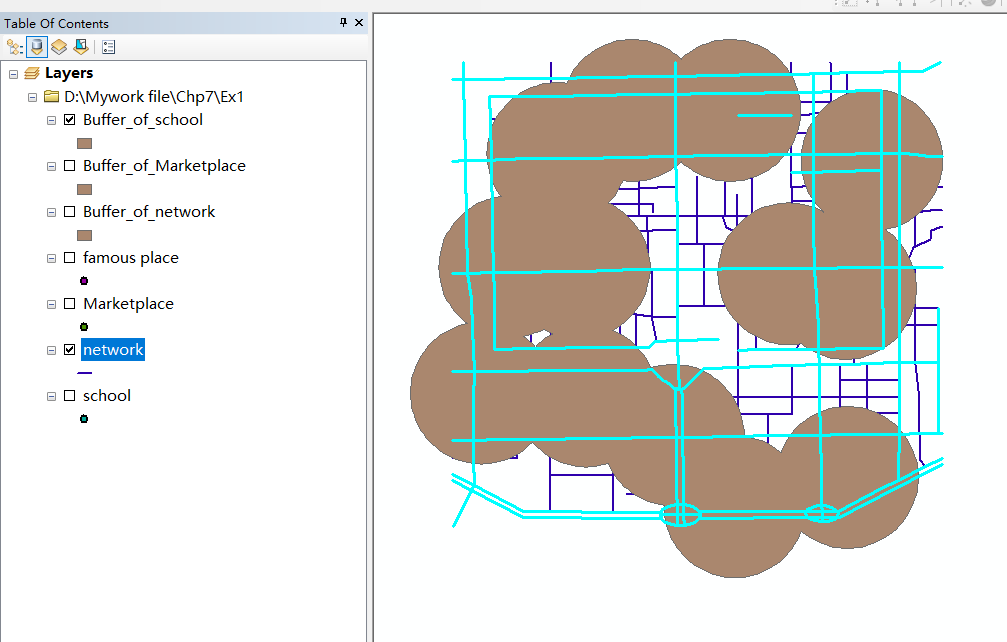Screen dimensions: 1007x642
Task: Open Buffer_of_Marketplace symbol swatch
Action: [84, 189]
